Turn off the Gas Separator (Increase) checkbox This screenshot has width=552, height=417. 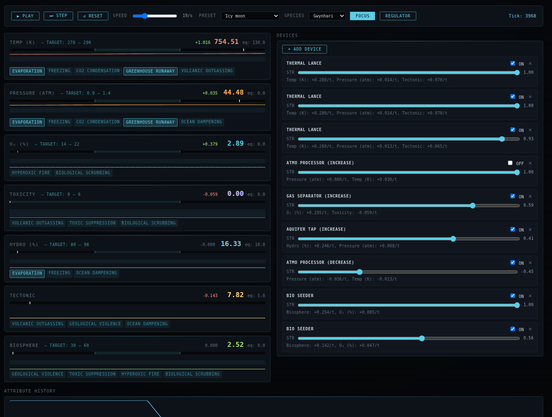[513, 196]
